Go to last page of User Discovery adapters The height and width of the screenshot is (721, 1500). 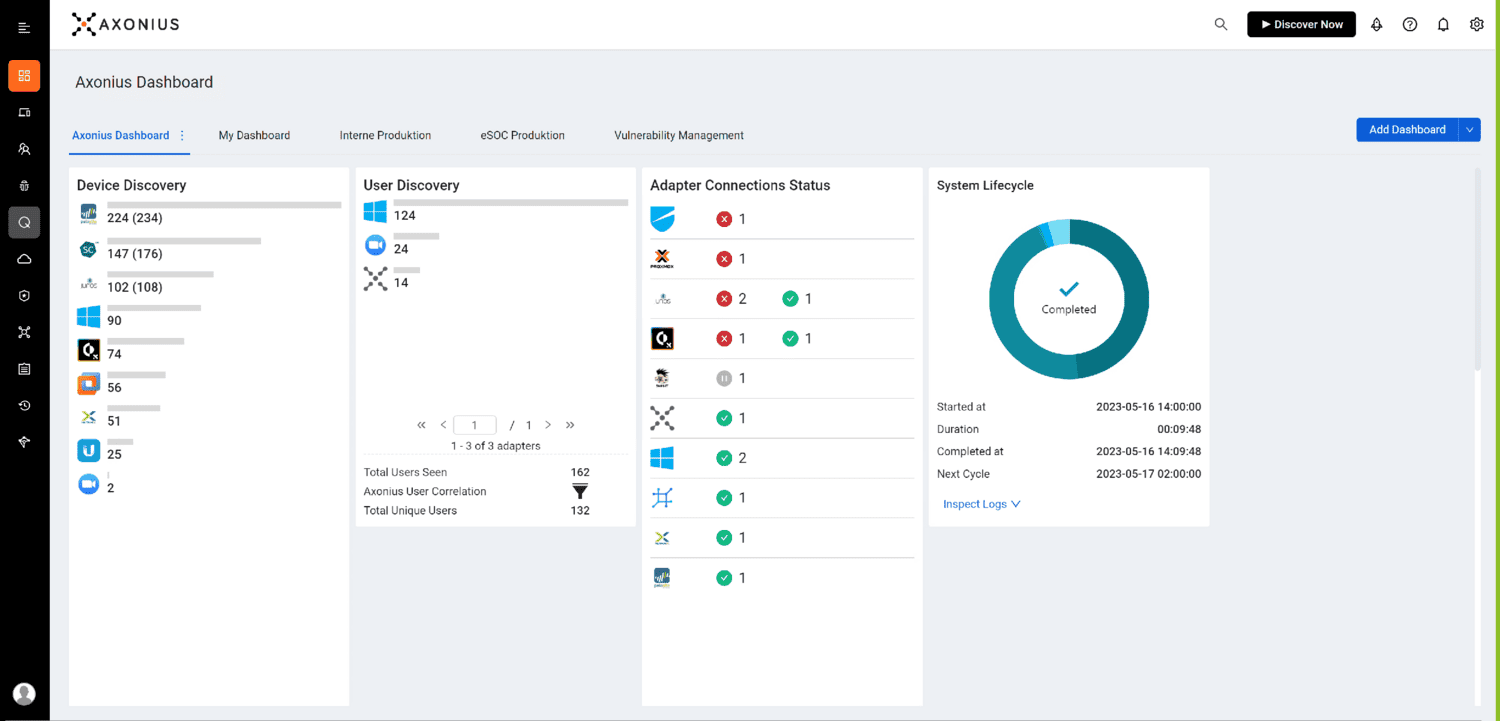(x=570, y=425)
